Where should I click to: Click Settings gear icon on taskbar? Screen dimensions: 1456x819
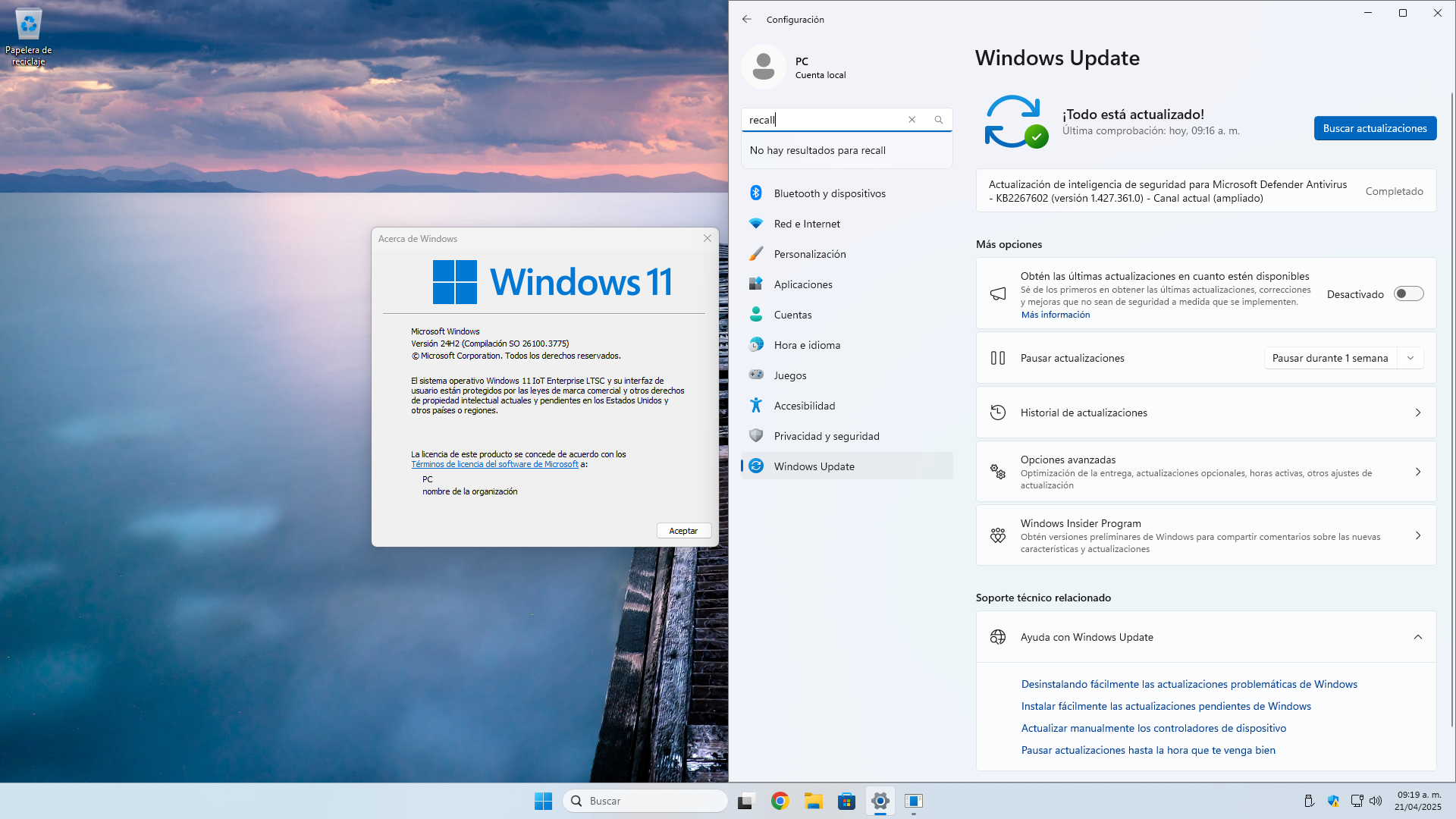click(880, 801)
